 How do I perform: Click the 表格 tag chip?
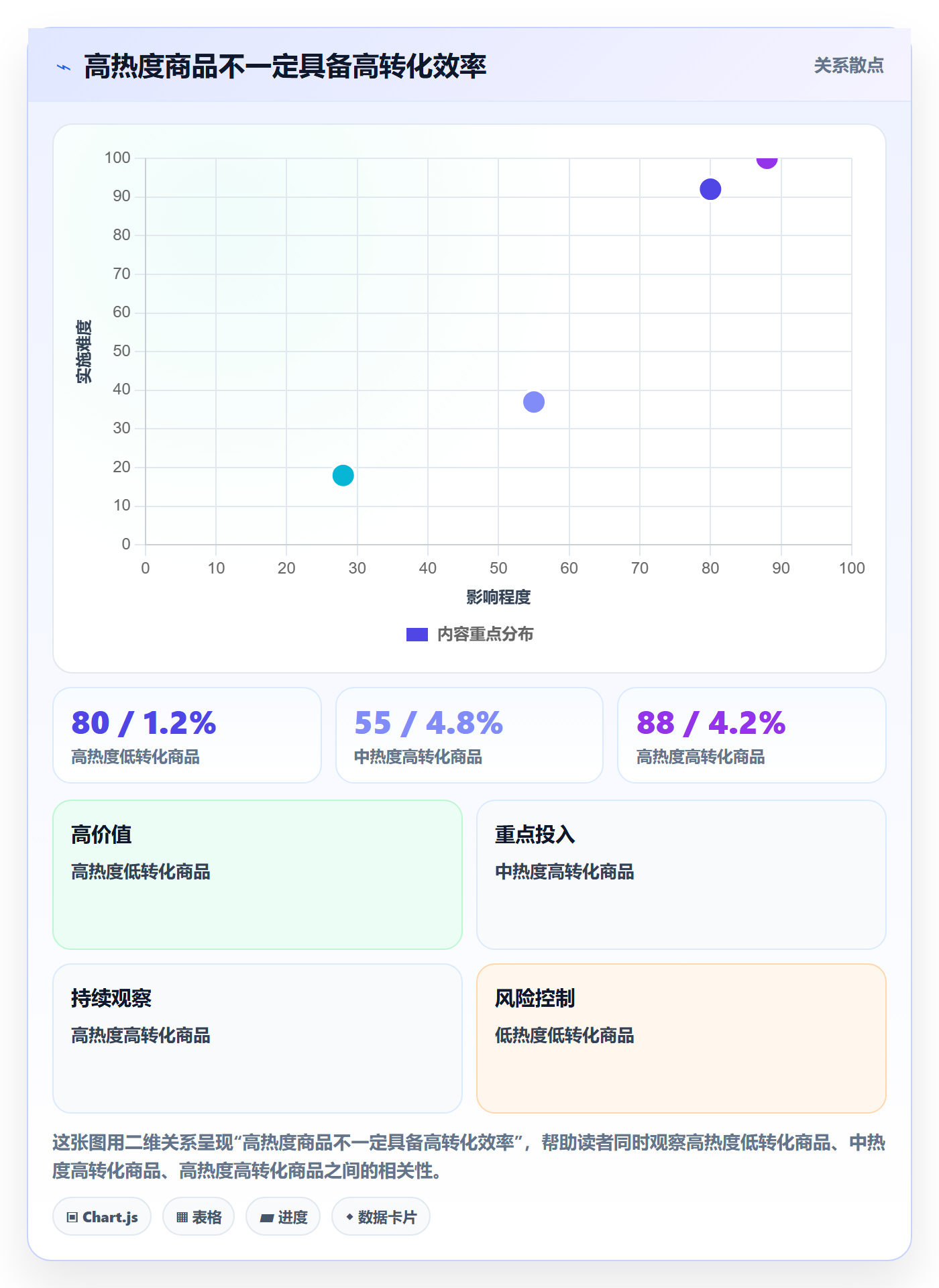[199, 1217]
